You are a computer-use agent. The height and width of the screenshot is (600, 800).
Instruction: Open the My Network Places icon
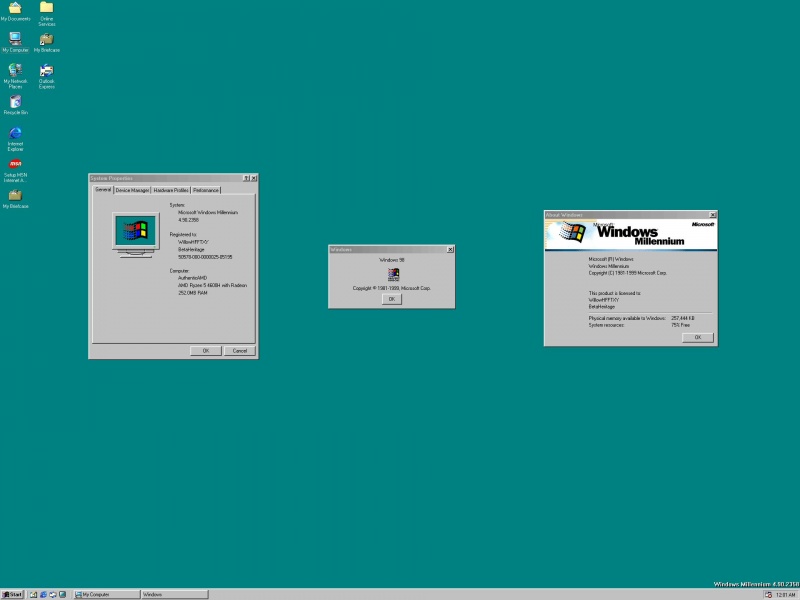click(15, 76)
